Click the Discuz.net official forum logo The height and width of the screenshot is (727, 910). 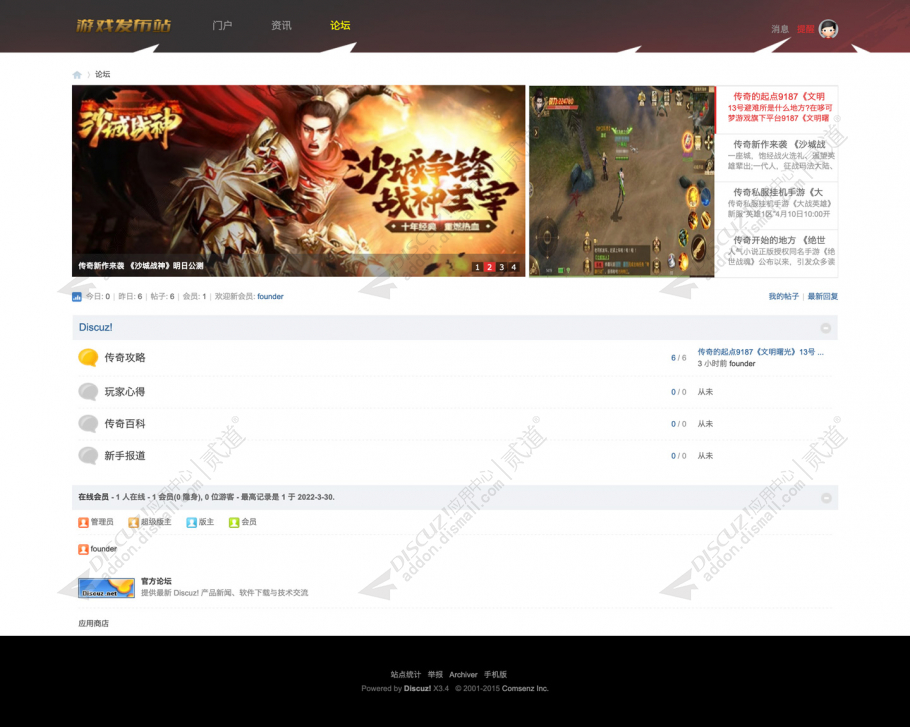(106, 587)
